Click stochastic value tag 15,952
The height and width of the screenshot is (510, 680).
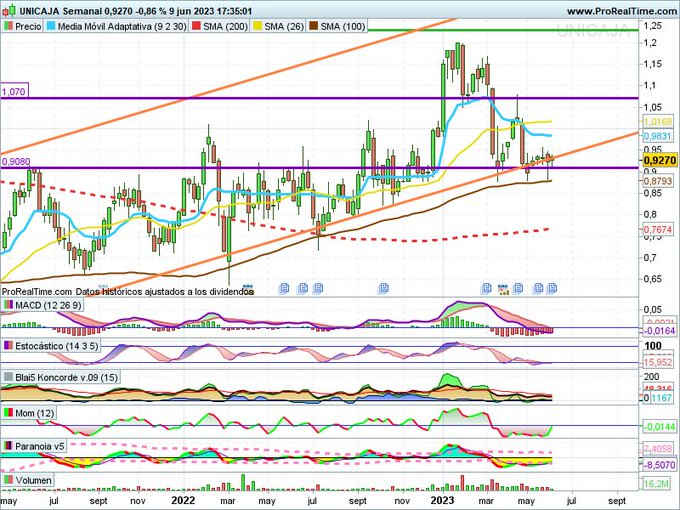click(657, 362)
